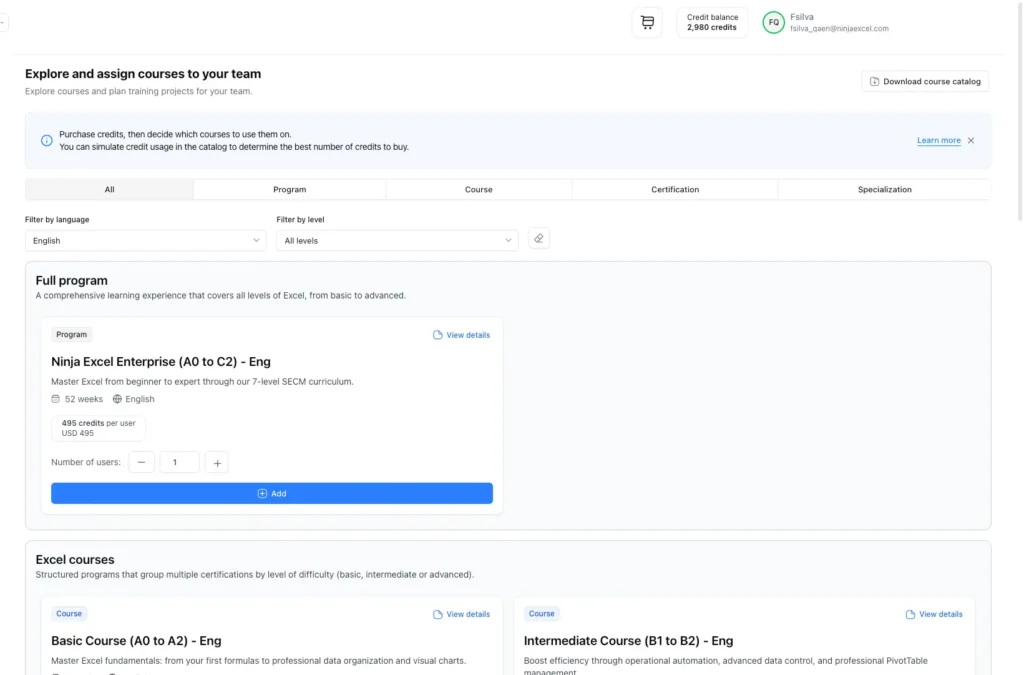Clear filters using the eraser icon

[x=538, y=238]
